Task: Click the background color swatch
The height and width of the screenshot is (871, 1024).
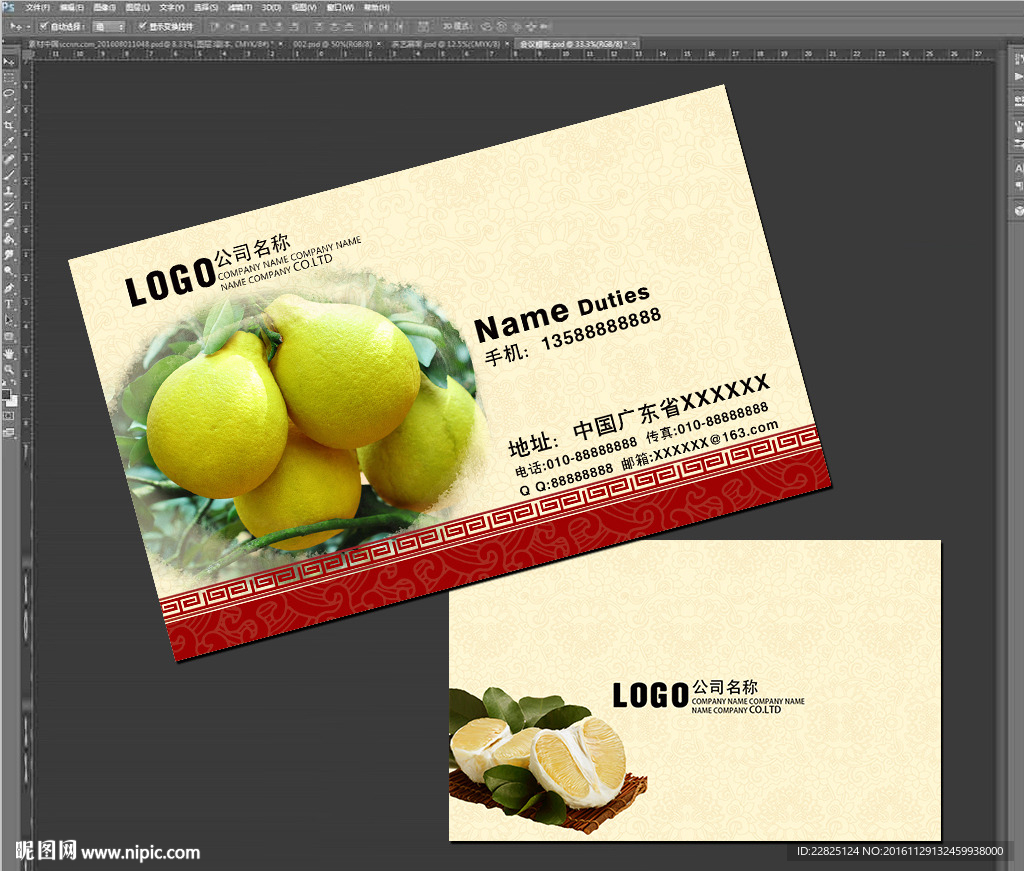Action: pyautogui.click(x=13, y=402)
